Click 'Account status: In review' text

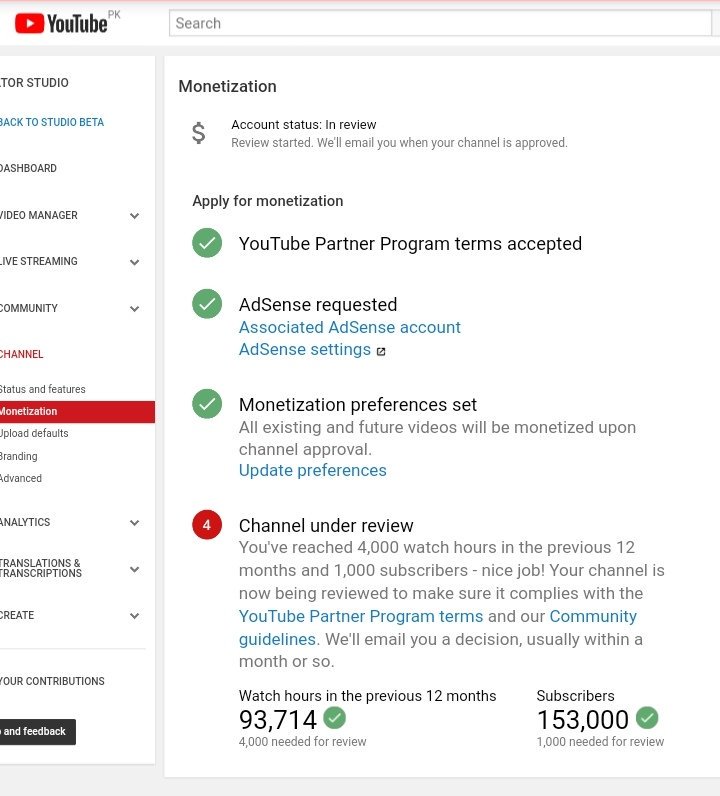(x=304, y=125)
